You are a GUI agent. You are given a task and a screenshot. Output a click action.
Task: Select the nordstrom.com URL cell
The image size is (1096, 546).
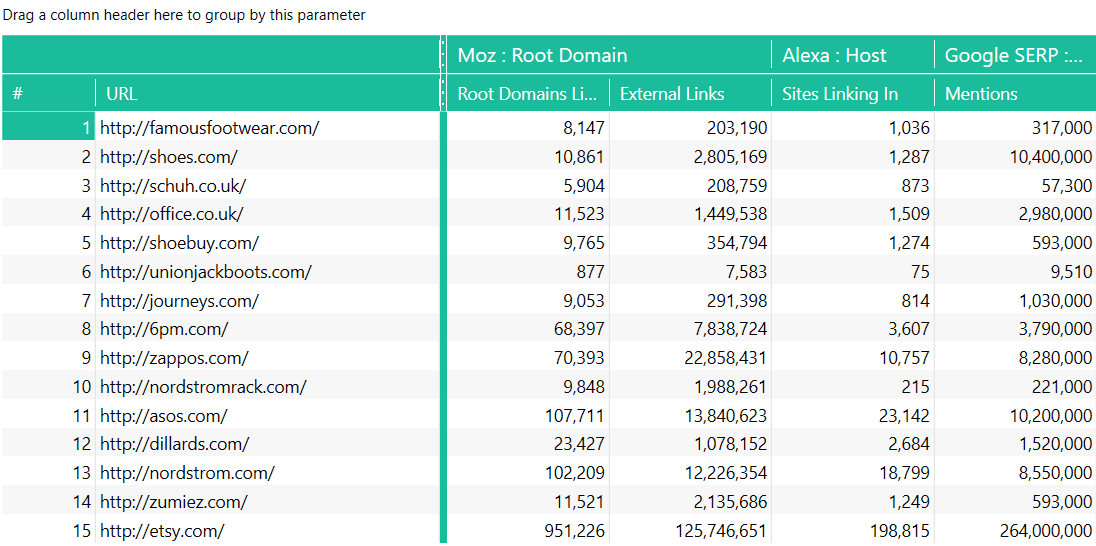(x=268, y=473)
